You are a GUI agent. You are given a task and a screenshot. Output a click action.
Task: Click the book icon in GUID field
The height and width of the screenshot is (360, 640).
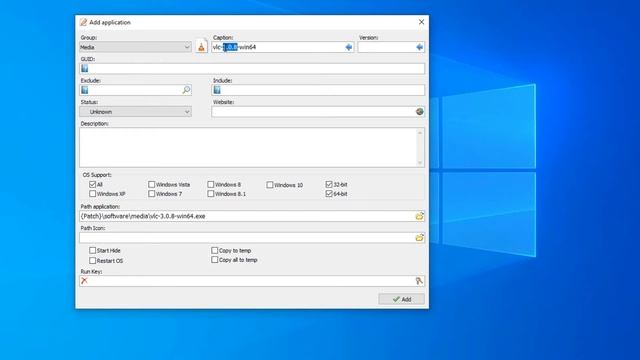tap(85, 69)
